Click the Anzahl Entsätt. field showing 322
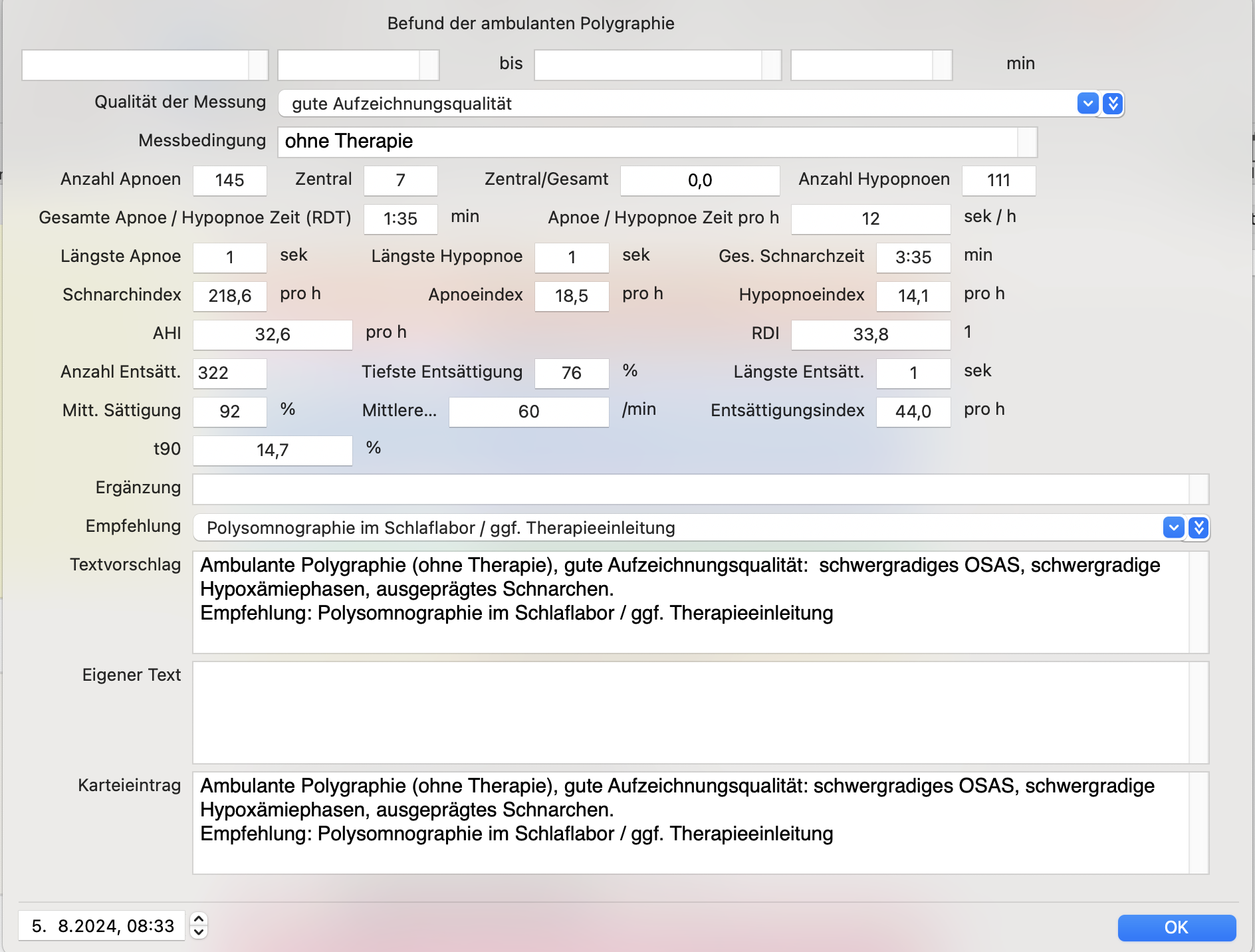Viewport: 1255px width, 952px height. tap(229, 373)
